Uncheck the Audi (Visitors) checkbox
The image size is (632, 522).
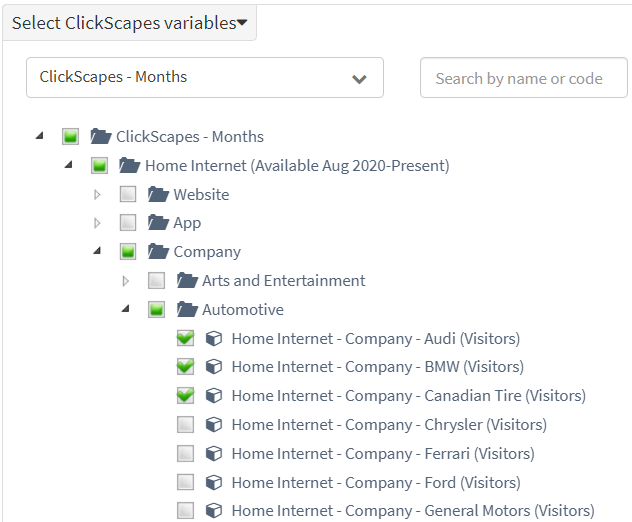(185, 338)
